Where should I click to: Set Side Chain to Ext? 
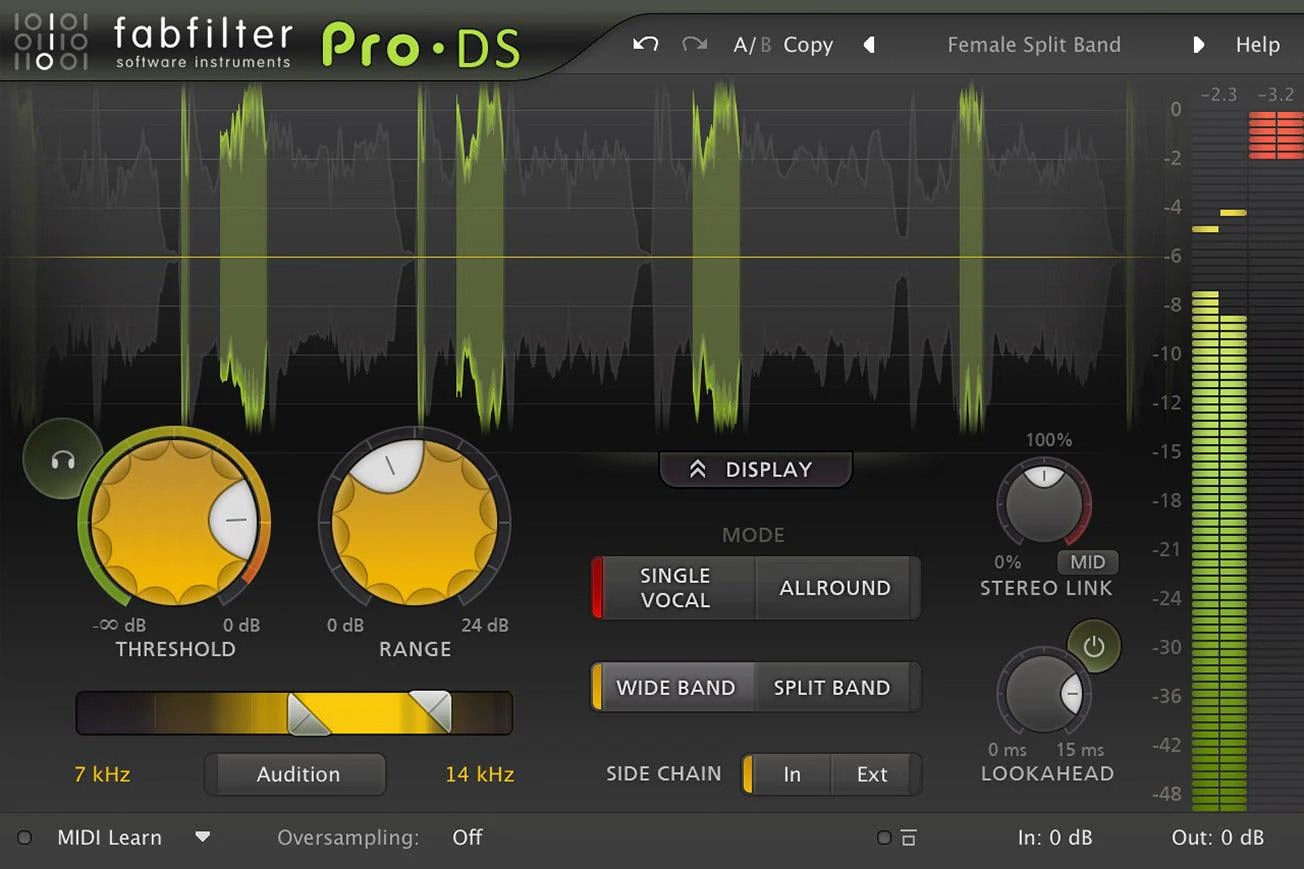(x=872, y=774)
